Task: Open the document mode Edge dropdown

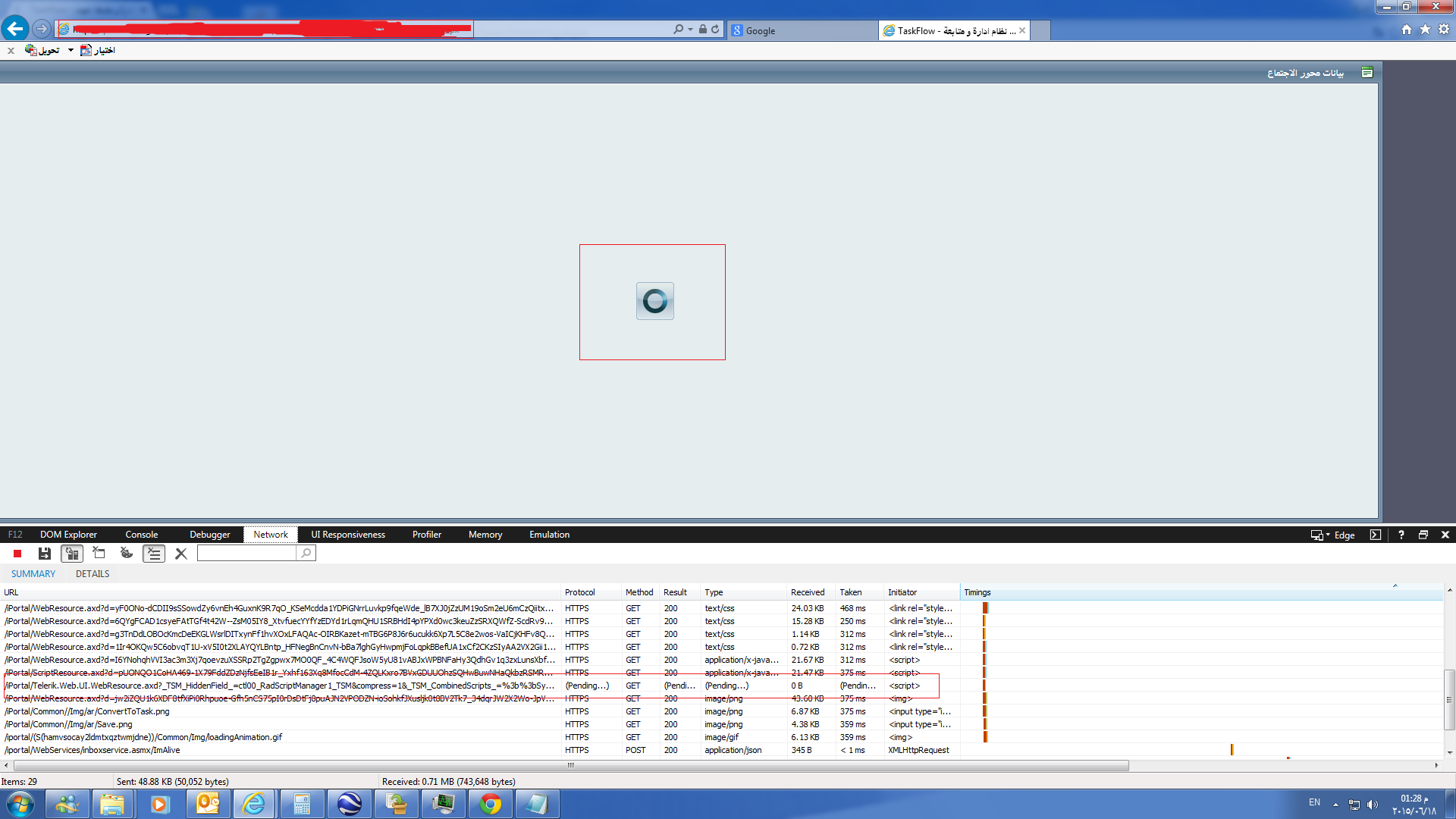Action: 1338,535
